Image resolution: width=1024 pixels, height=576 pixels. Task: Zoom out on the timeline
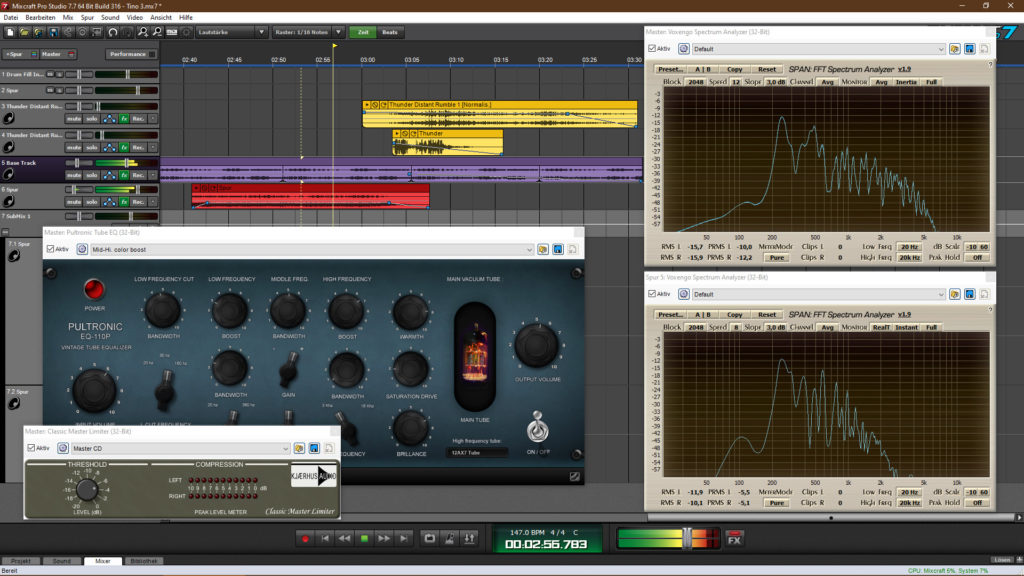(157, 32)
